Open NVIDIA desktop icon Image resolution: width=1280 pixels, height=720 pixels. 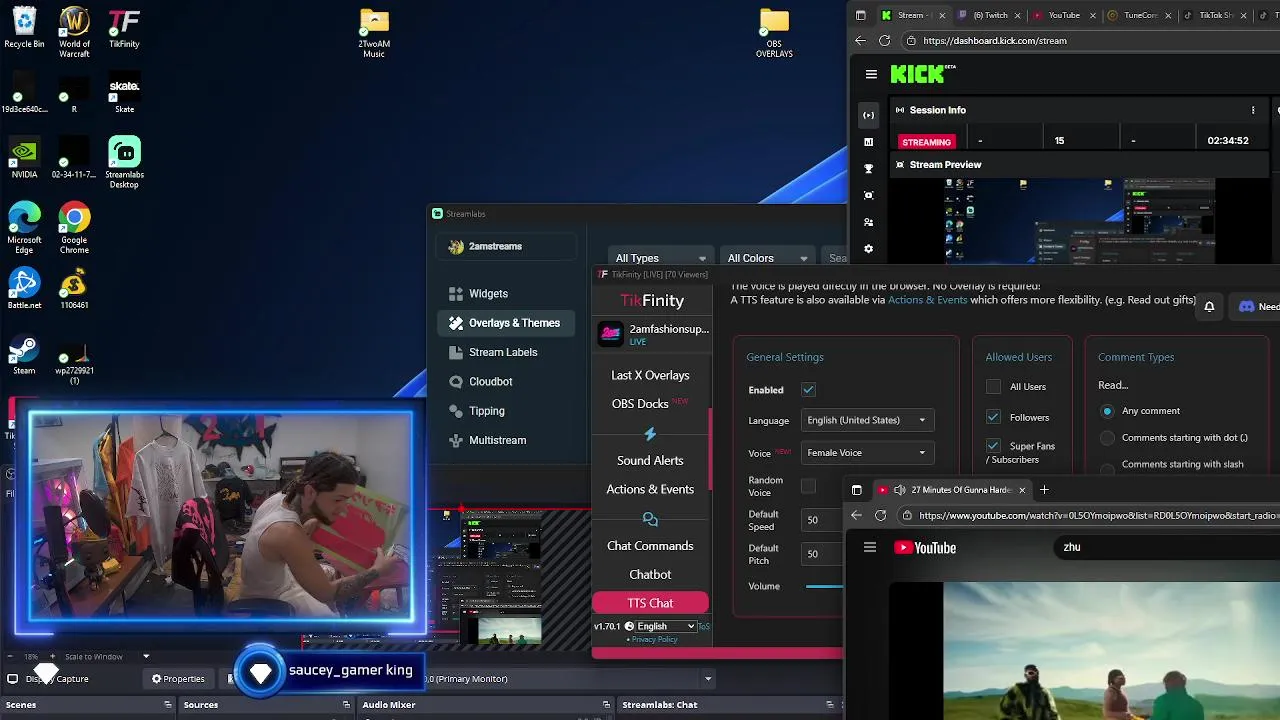click(x=24, y=158)
